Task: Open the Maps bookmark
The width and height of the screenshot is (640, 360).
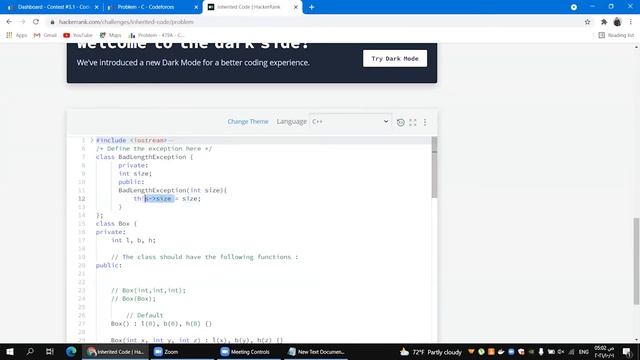Action: [x=111, y=35]
